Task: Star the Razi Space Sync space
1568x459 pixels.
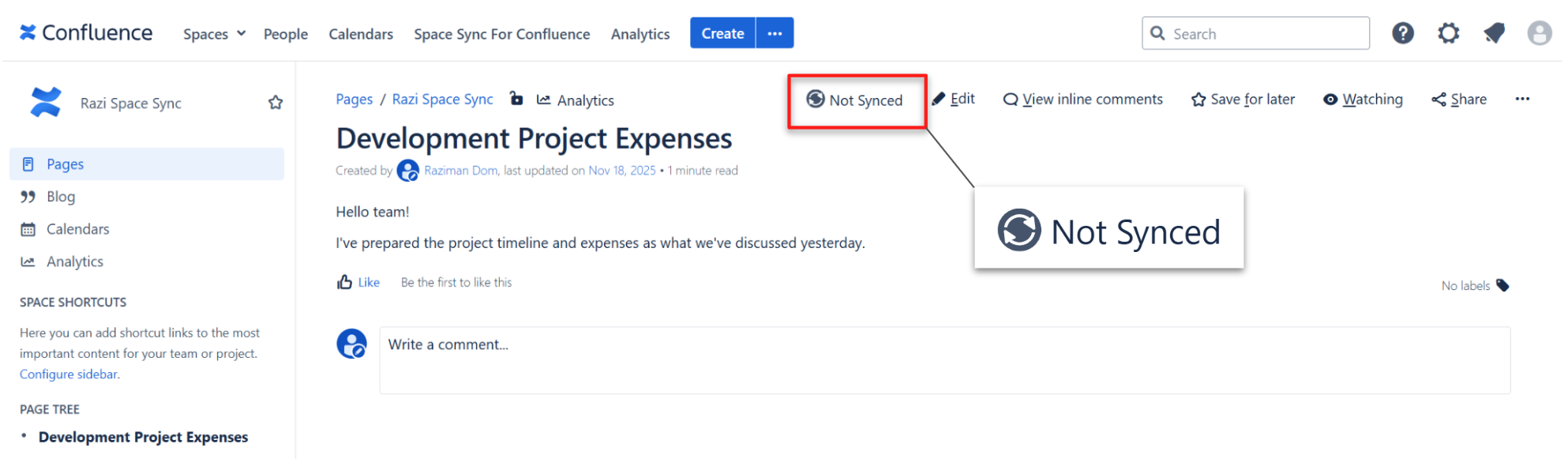Action: point(276,103)
